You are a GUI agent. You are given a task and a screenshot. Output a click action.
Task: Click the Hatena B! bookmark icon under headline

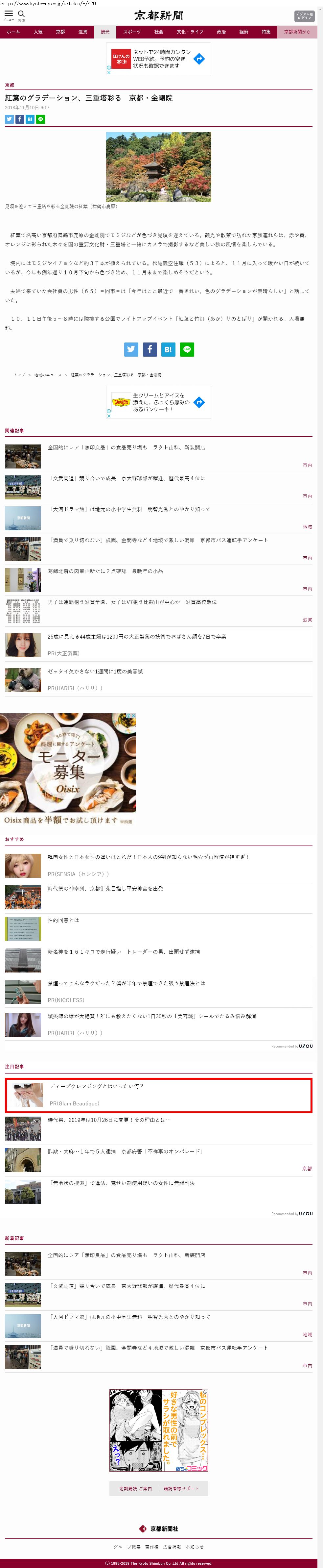(30, 119)
